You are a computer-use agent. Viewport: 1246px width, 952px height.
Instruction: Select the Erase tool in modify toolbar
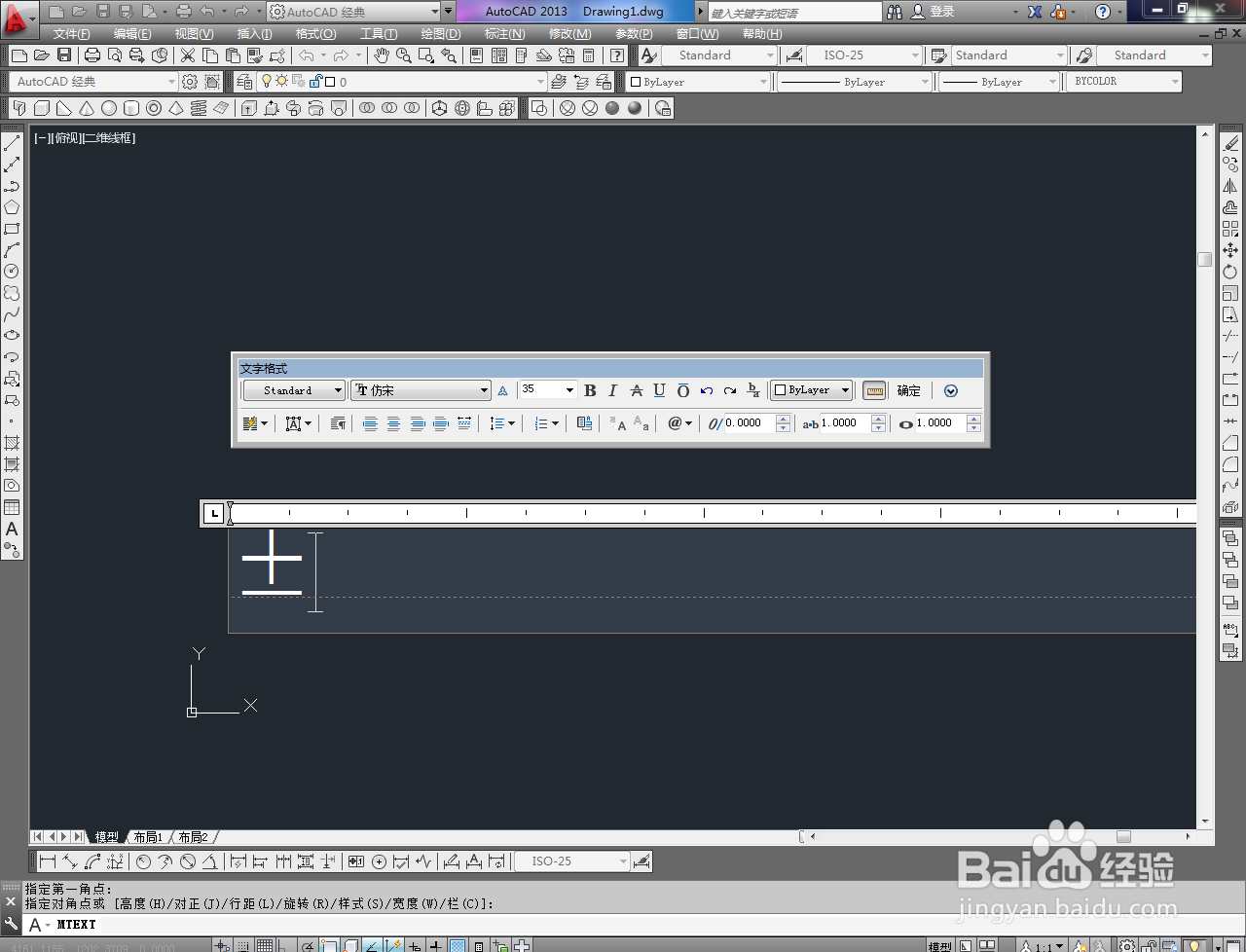pos(1230,143)
